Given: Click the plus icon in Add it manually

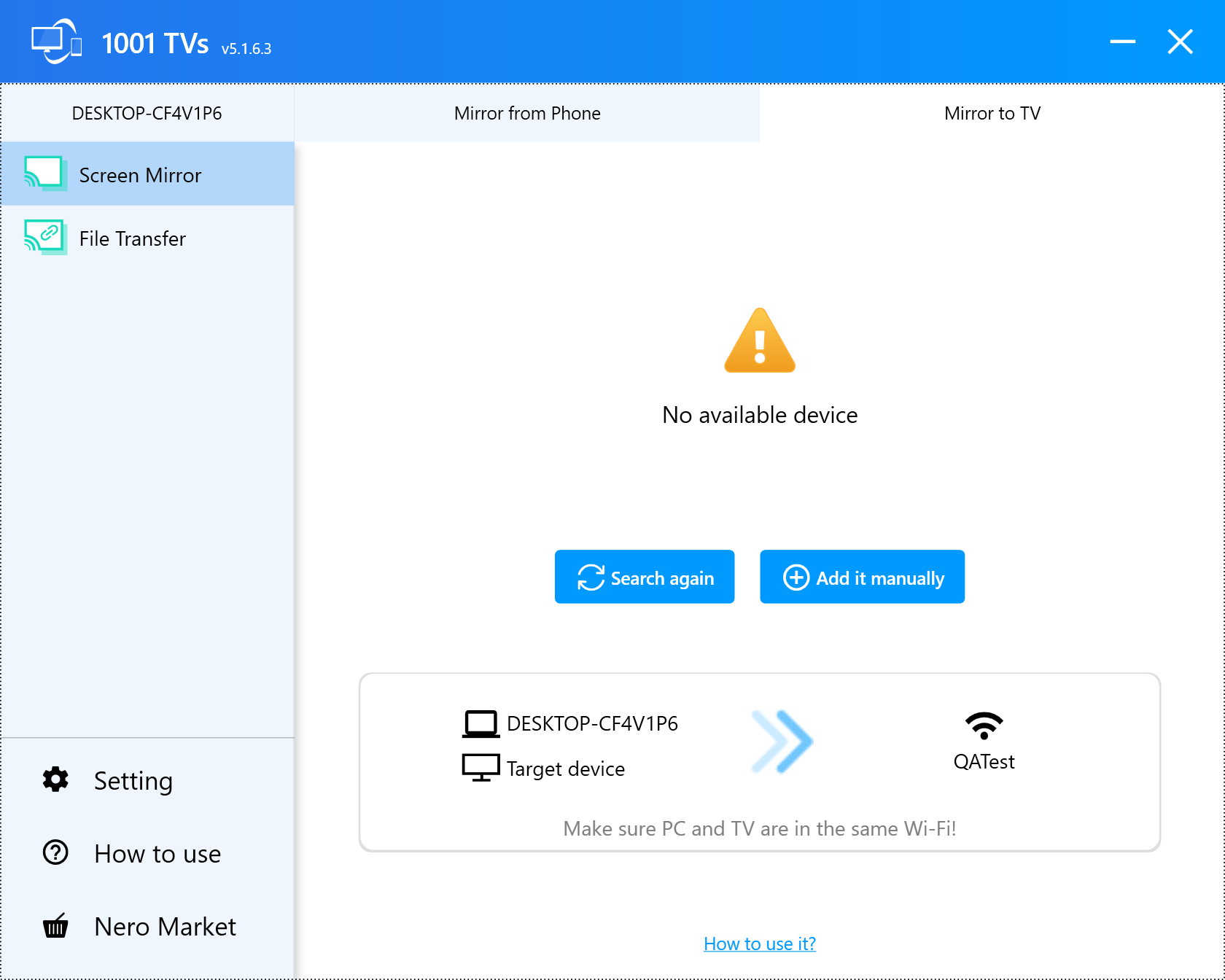Looking at the screenshot, I should coord(796,577).
